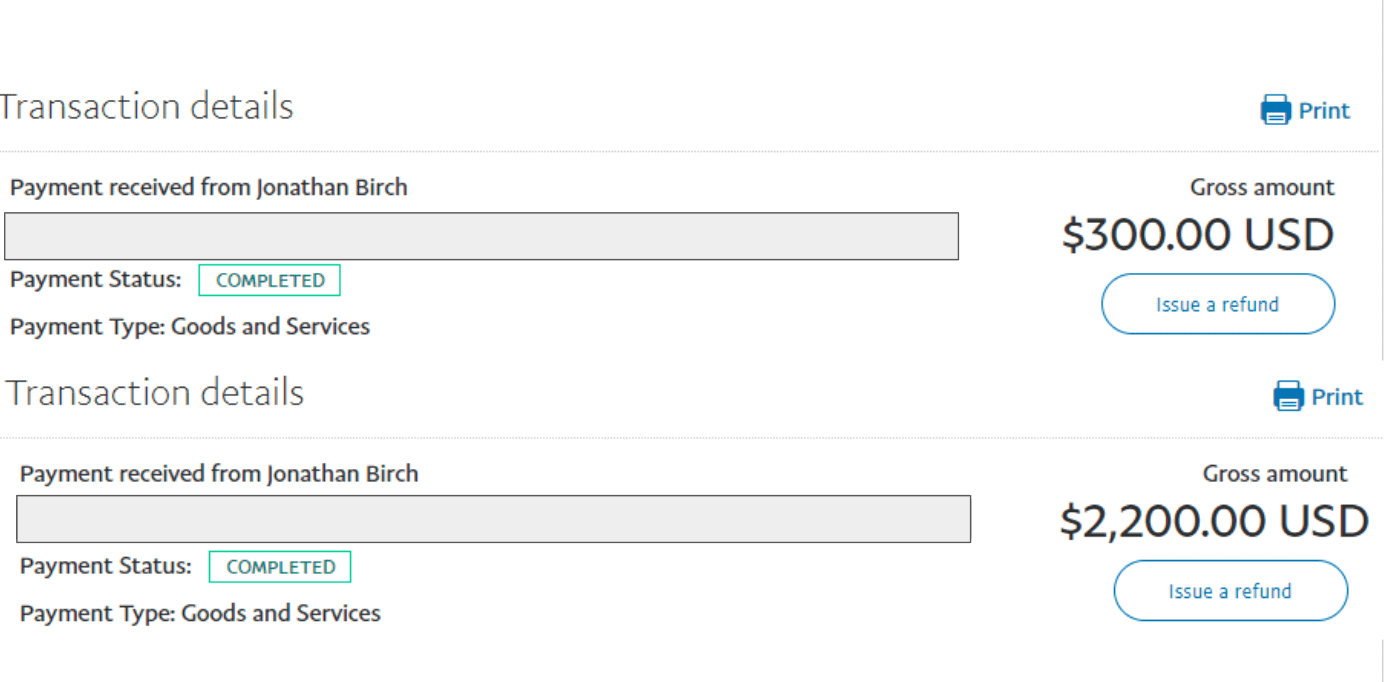
Task: Click the Gross amount label above $300.00 USD
Action: pos(1262,187)
